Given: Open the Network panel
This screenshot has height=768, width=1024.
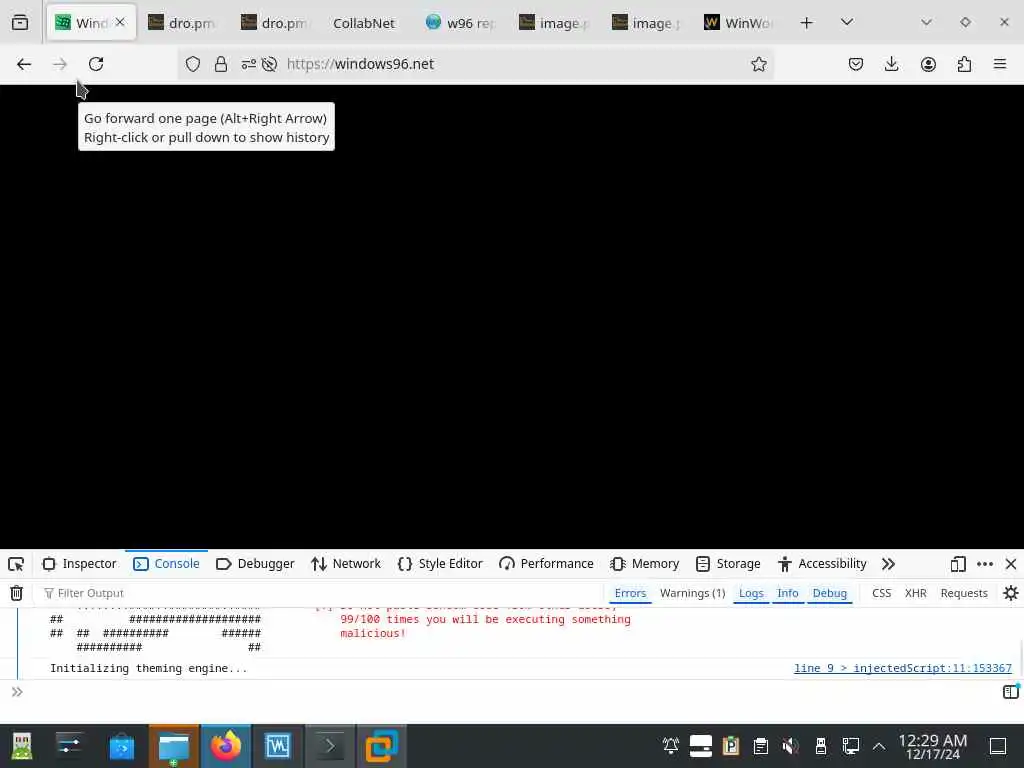Looking at the screenshot, I should [x=345, y=564].
